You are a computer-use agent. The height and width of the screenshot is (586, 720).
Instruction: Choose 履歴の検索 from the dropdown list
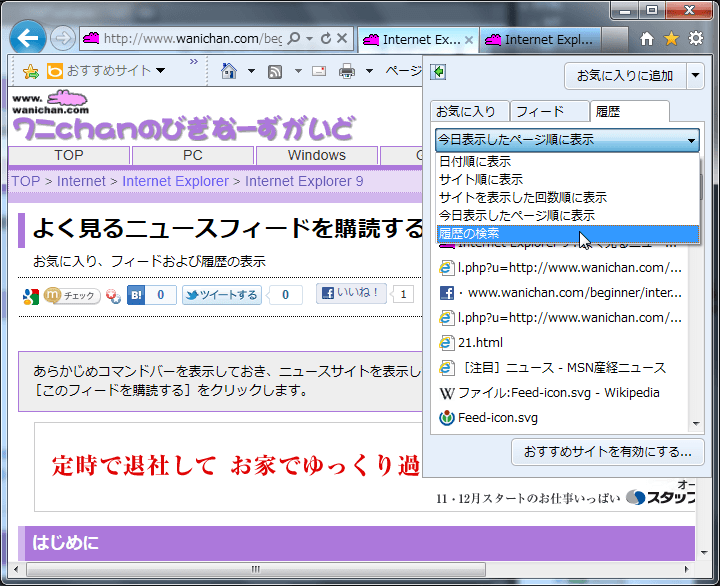coord(567,234)
